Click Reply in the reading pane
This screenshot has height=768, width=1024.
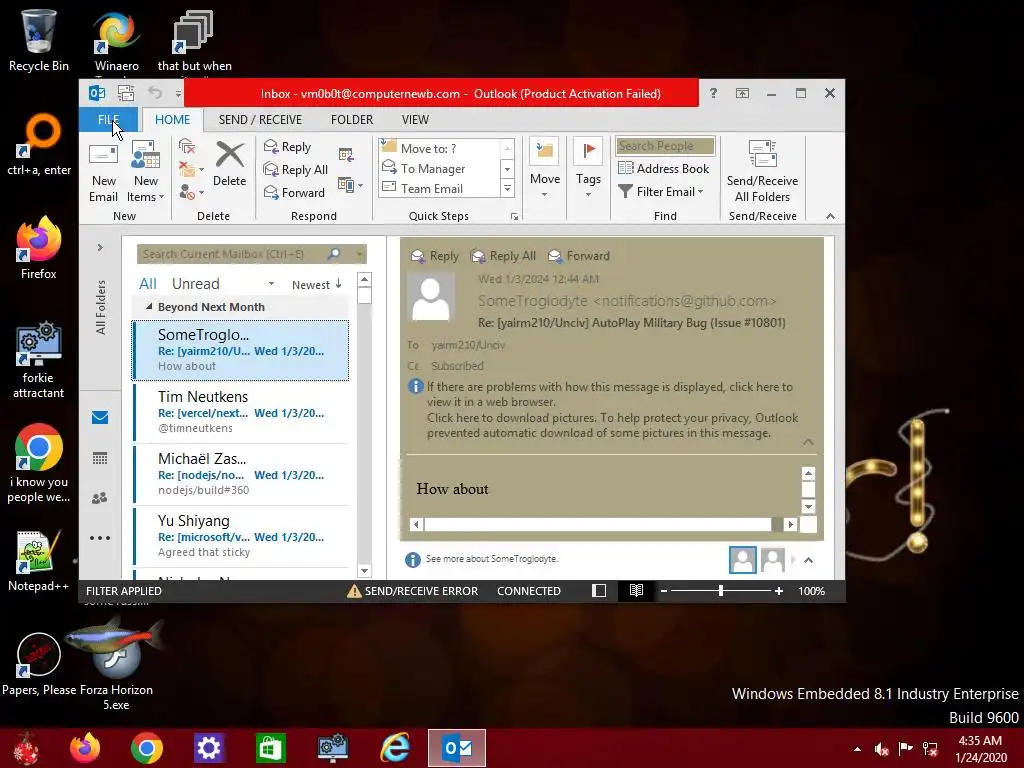point(435,256)
